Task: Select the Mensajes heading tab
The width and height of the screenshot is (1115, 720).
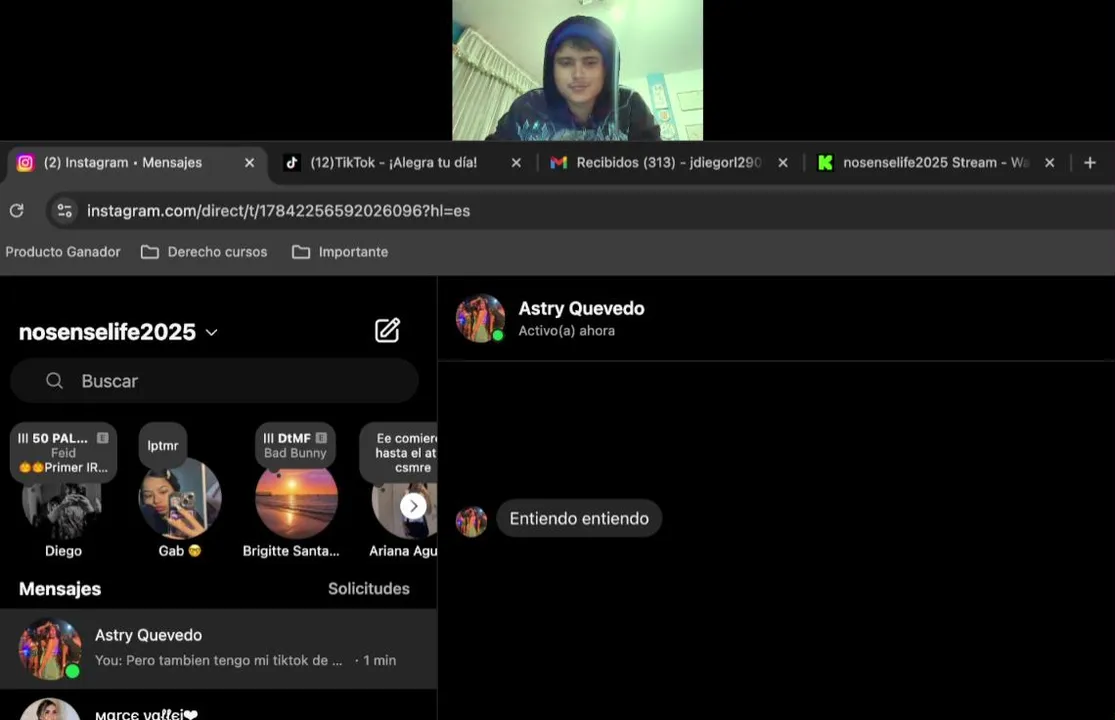Action: pyautogui.click(x=60, y=589)
